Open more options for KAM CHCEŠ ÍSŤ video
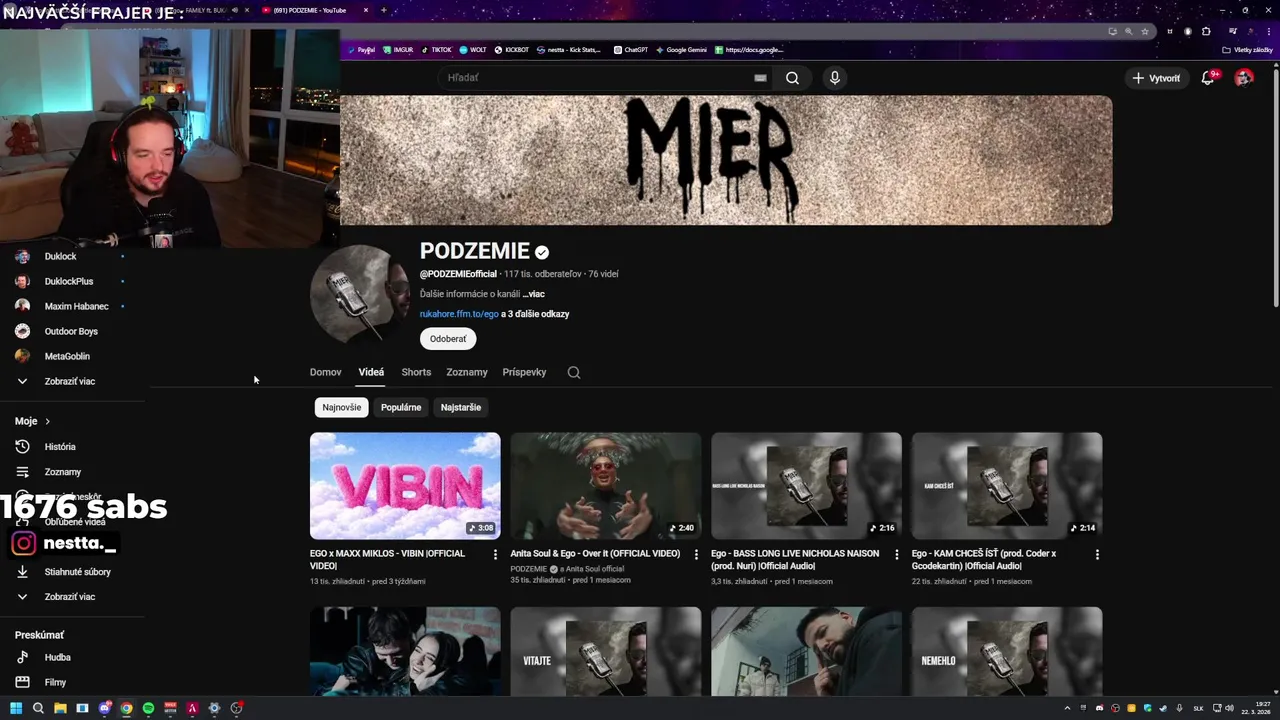The image size is (1280, 720). tap(1097, 554)
